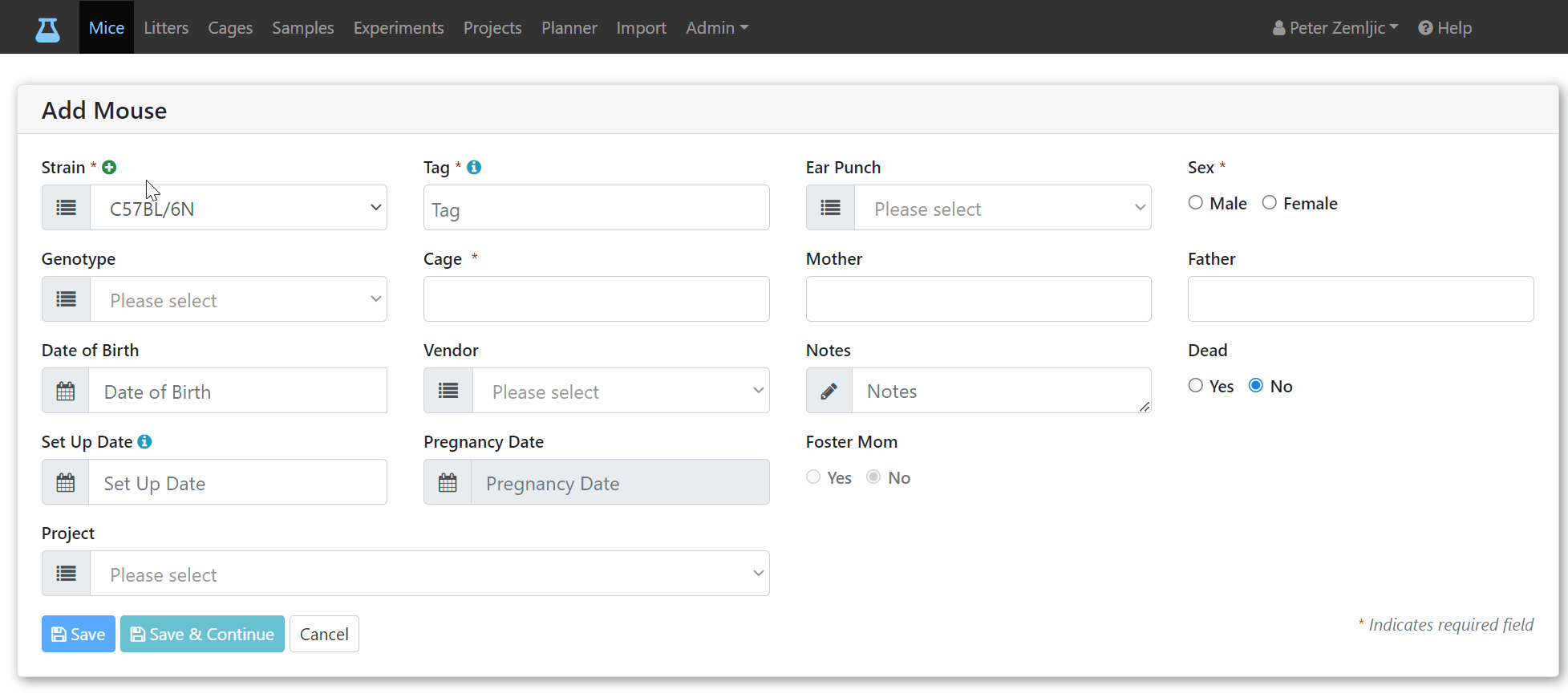Click the pencil icon beside Notes
Screen dimensions: 1568x698
[x=829, y=391]
